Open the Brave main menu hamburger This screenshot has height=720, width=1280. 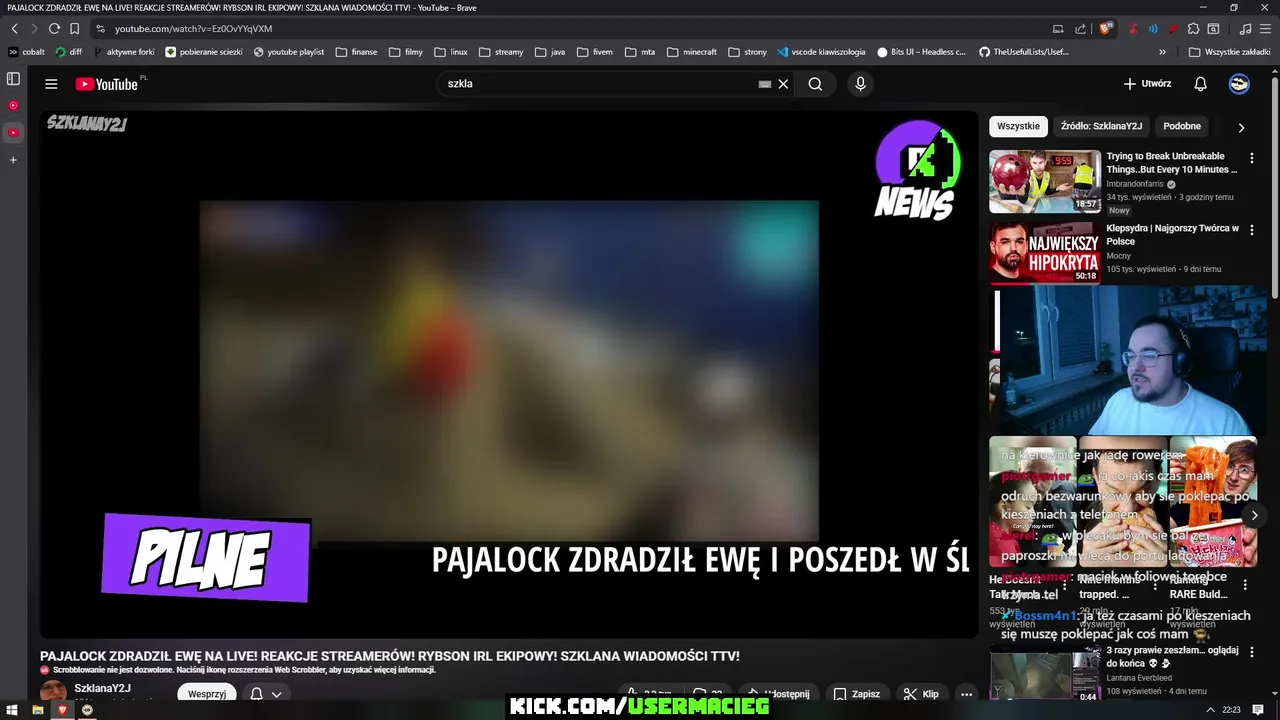pos(1265,29)
